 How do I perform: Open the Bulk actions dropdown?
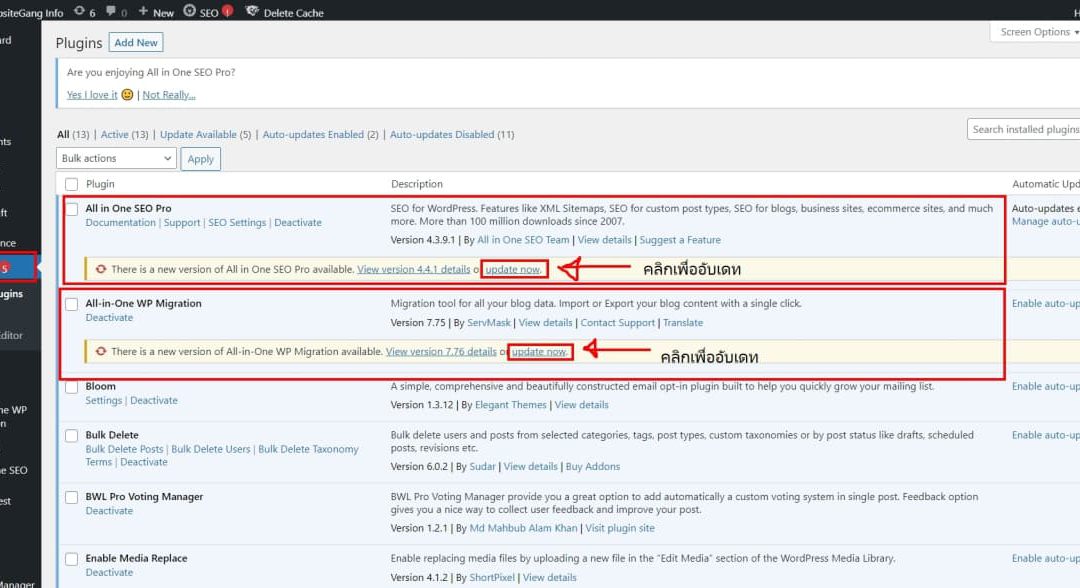pyautogui.click(x=116, y=158)
